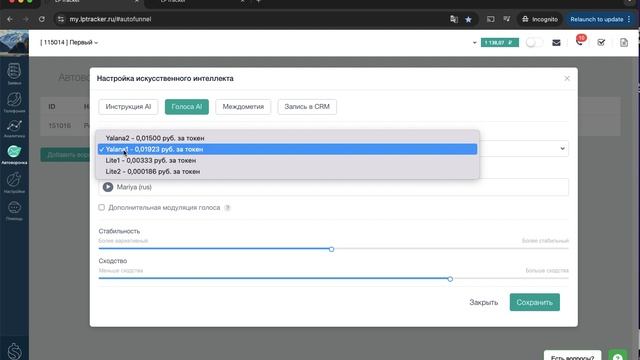Open the small arrow dropdown near balance

(x=474, y=42)
